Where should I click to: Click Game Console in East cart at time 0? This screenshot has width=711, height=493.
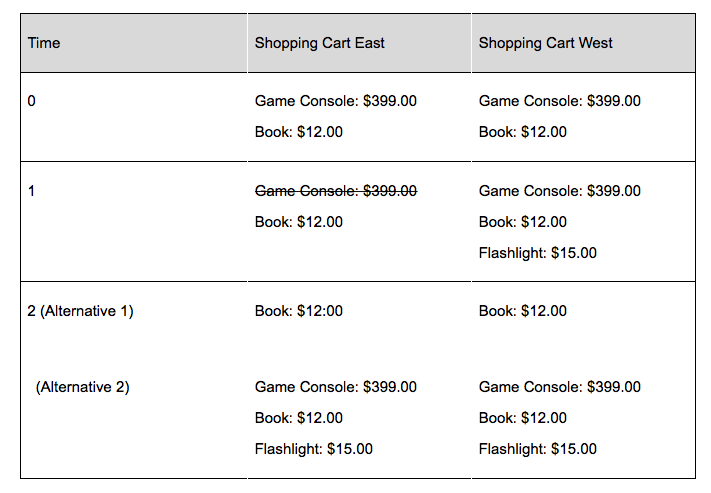coord(335,101)
